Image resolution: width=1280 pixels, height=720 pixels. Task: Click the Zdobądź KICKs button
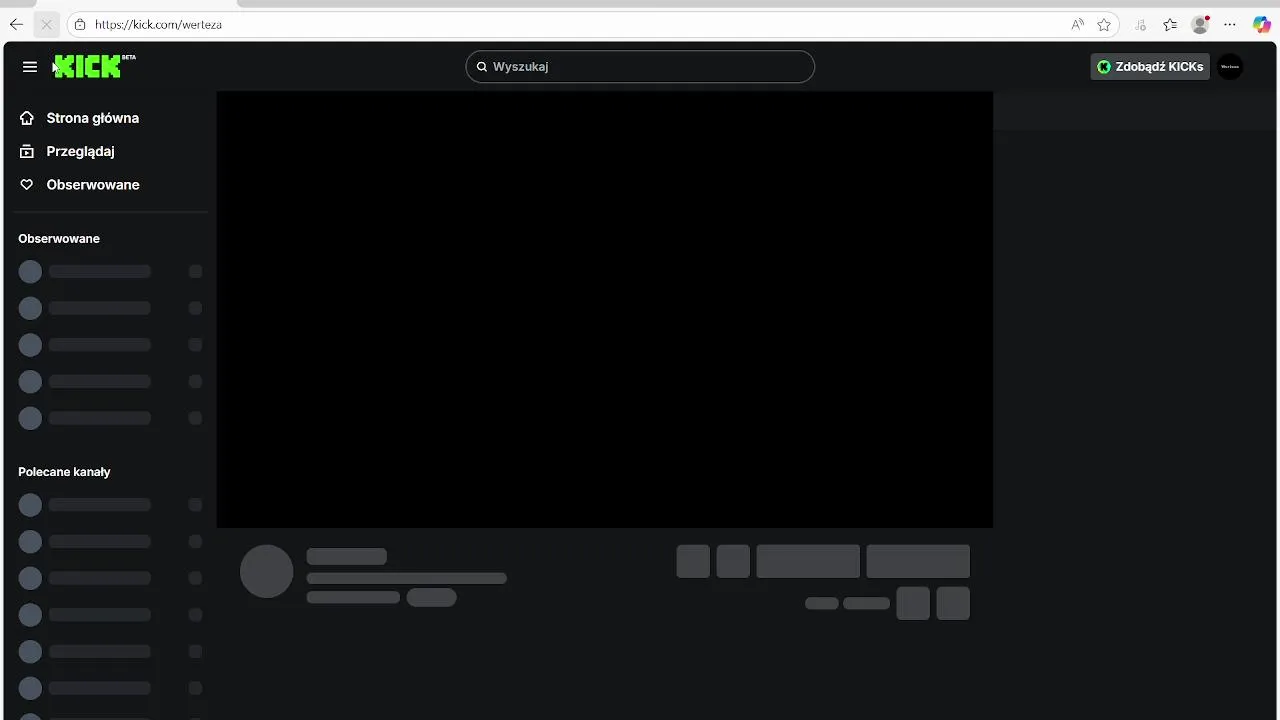point(1150,67)
